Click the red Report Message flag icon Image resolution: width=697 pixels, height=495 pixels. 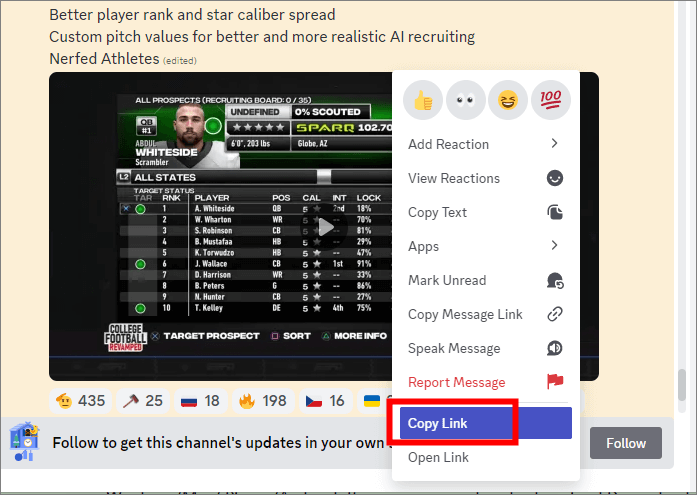click(555, 382)
